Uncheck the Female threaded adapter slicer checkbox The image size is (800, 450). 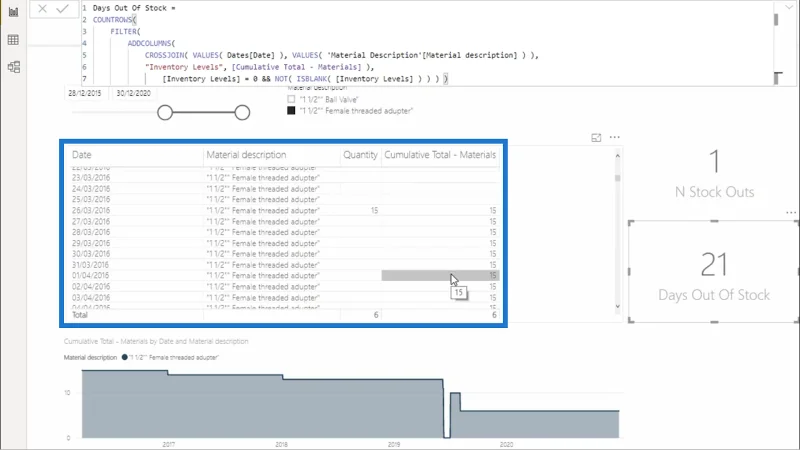pos(291,111)
